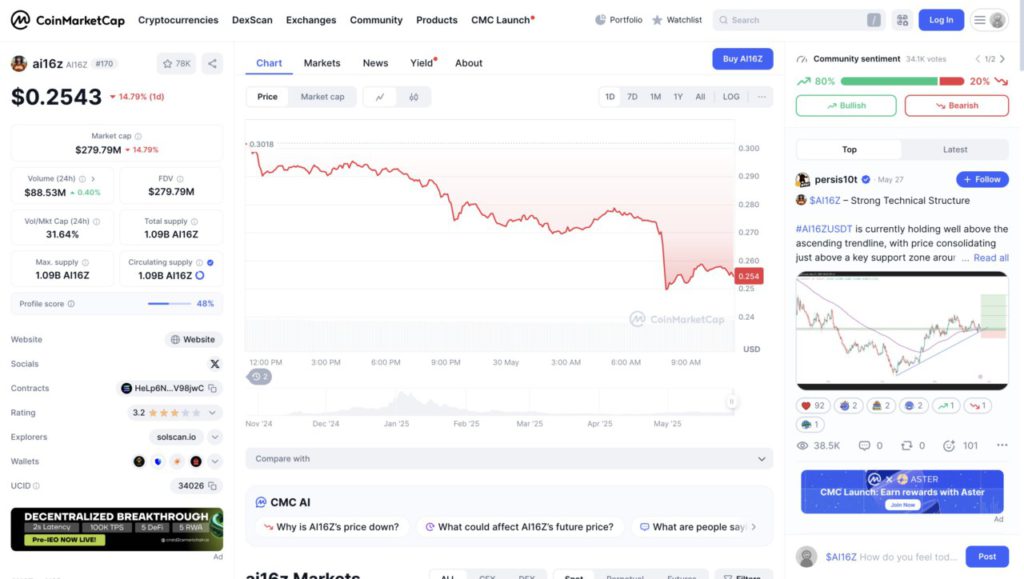Image resolution: width=1024 pixels, height=579 pixels.
Task: Toggle LOG scale on the chart
Action: [731, 97]
